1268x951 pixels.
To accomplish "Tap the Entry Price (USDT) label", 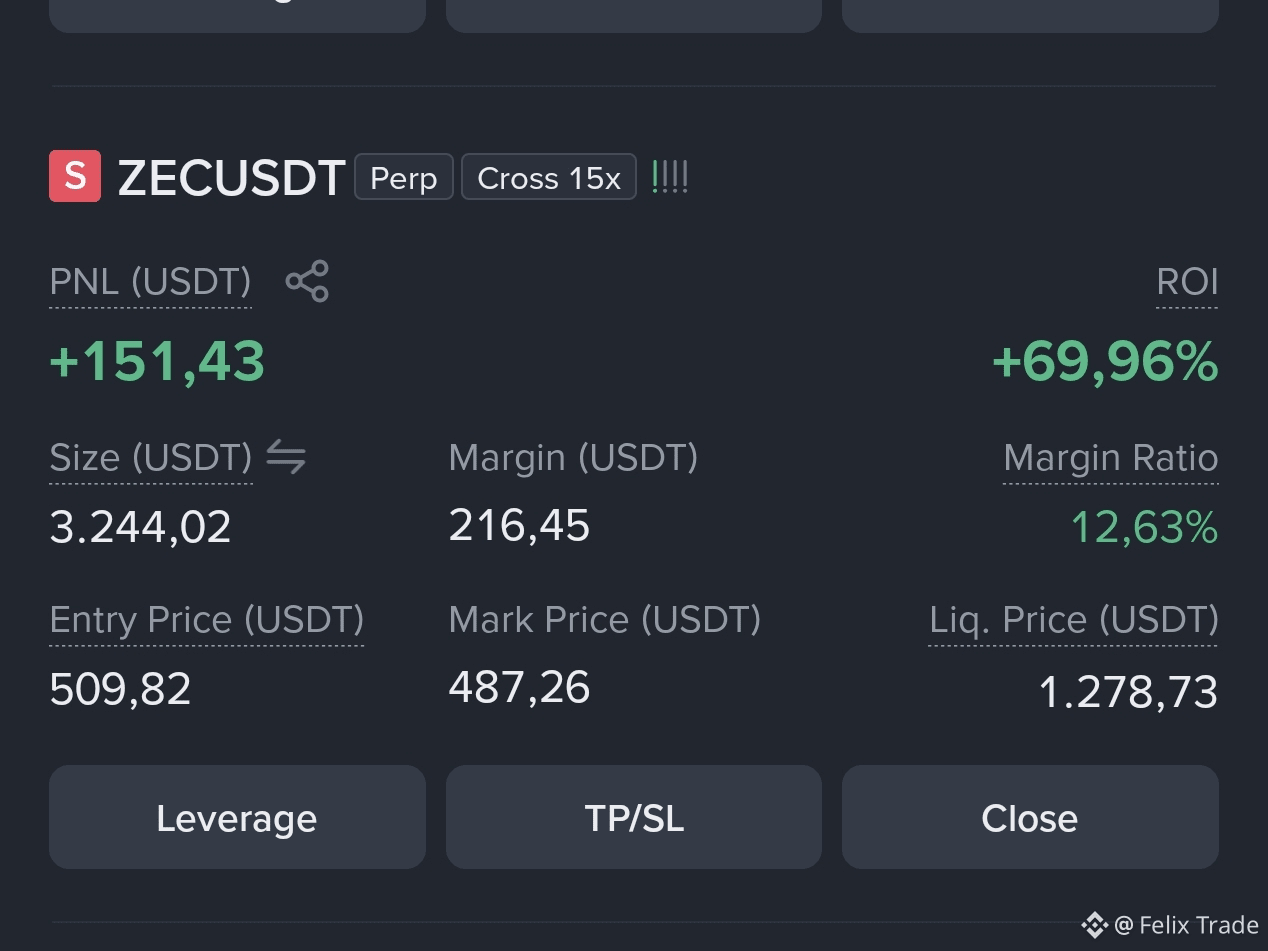I will [207, 620].
